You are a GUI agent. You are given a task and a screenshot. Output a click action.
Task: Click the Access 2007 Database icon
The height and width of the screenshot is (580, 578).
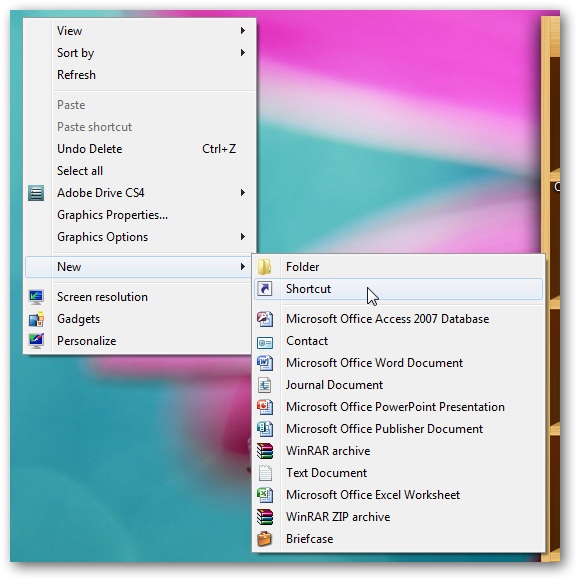tap(265, 319)
